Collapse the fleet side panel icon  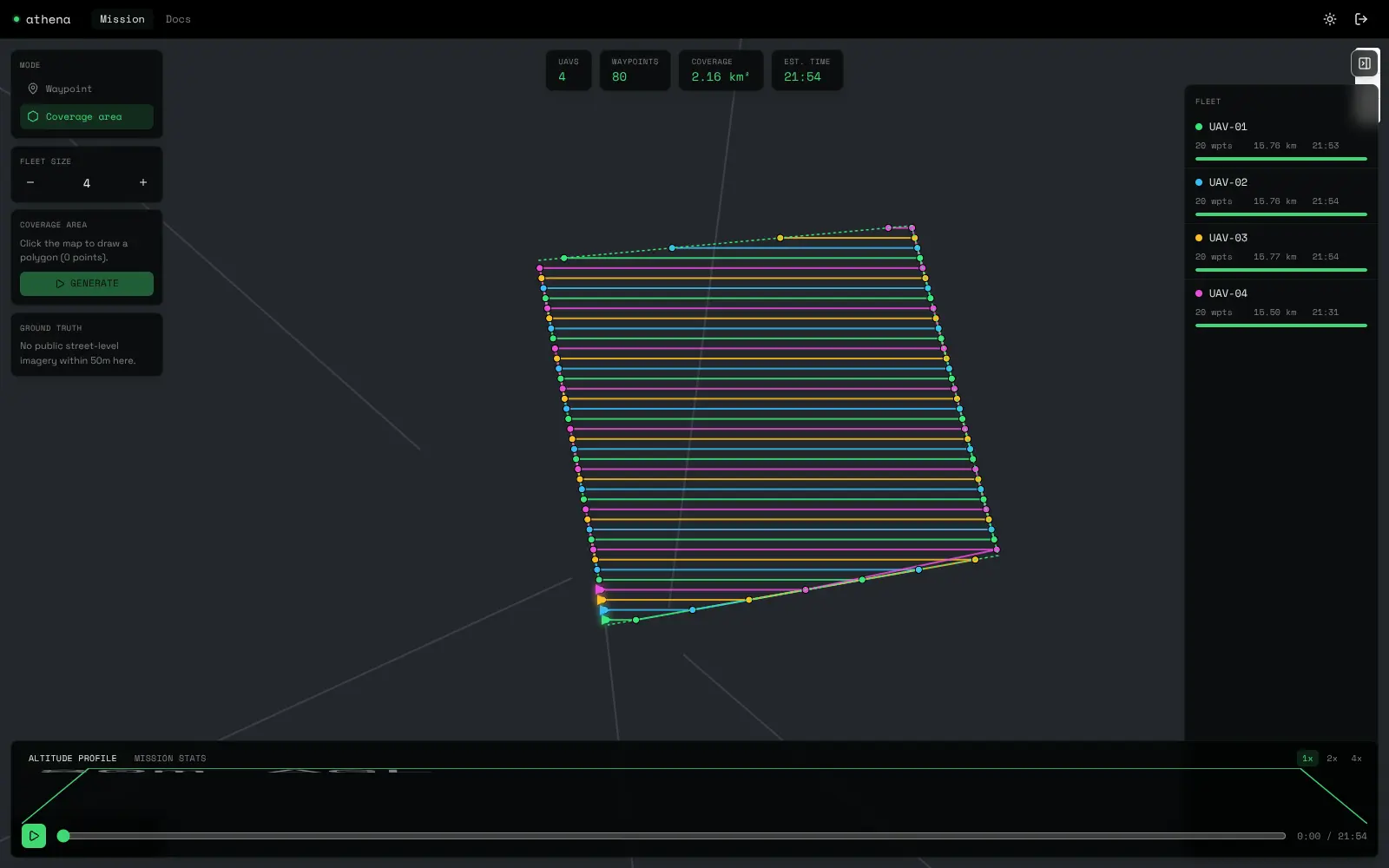click(1365, 63)
